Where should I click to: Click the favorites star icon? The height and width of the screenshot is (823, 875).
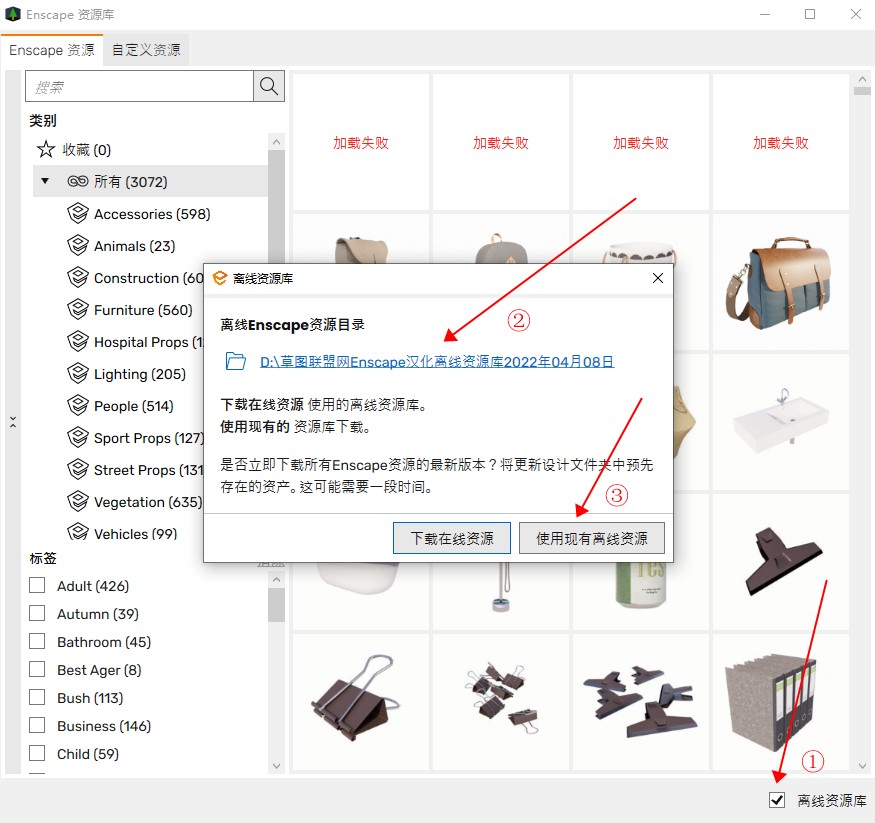46,150
